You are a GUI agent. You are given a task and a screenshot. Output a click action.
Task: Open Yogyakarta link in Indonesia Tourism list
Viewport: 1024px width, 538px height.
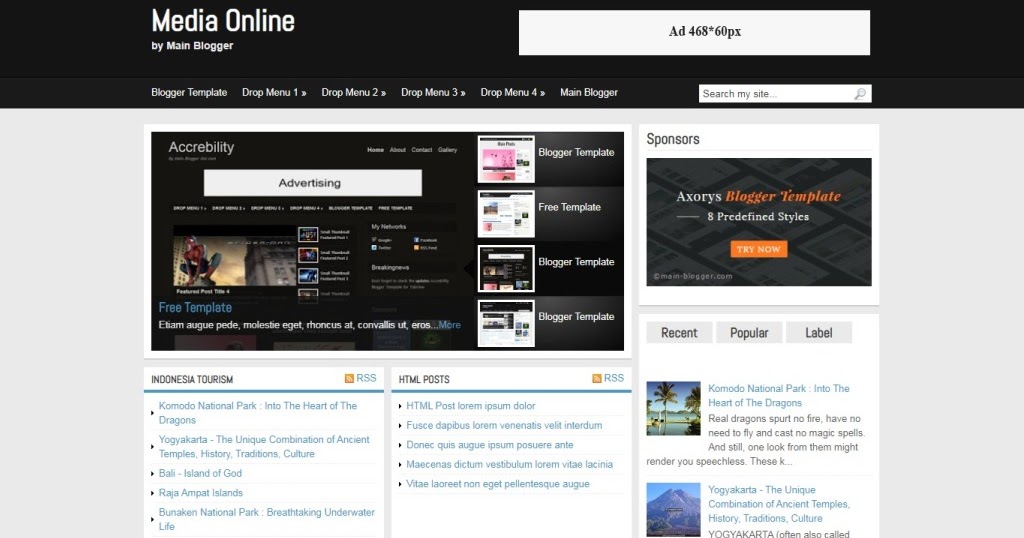tap(264, 447)
